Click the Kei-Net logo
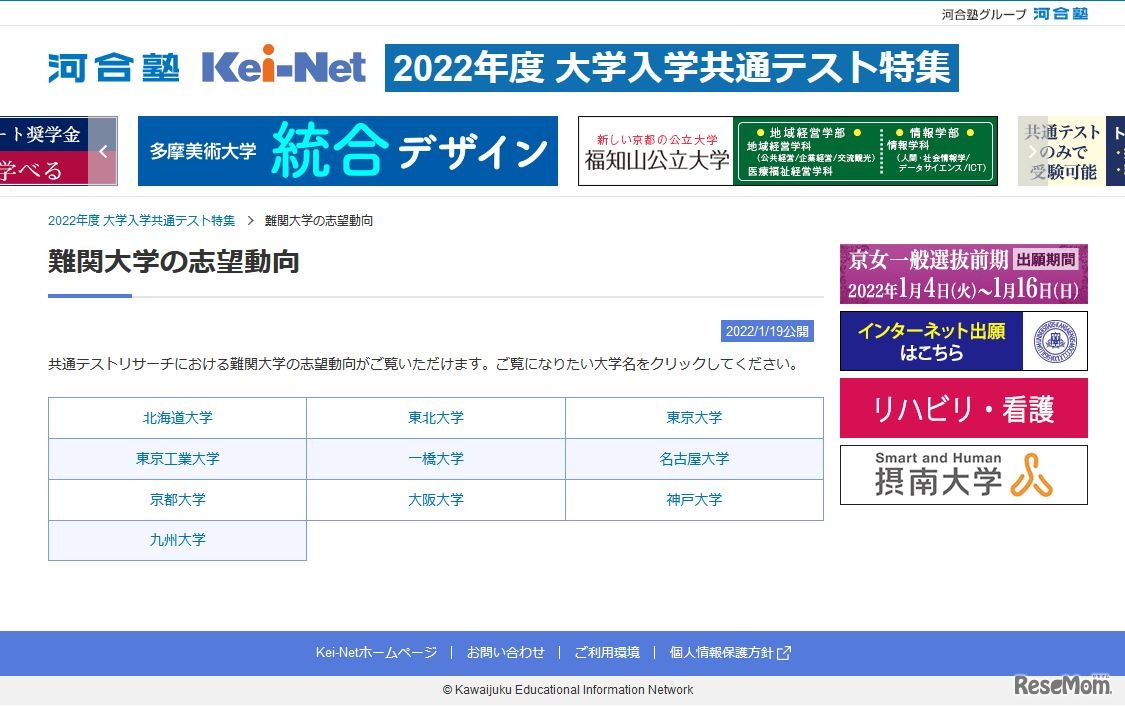The image size is (1125, 708). tap(284, 65)
